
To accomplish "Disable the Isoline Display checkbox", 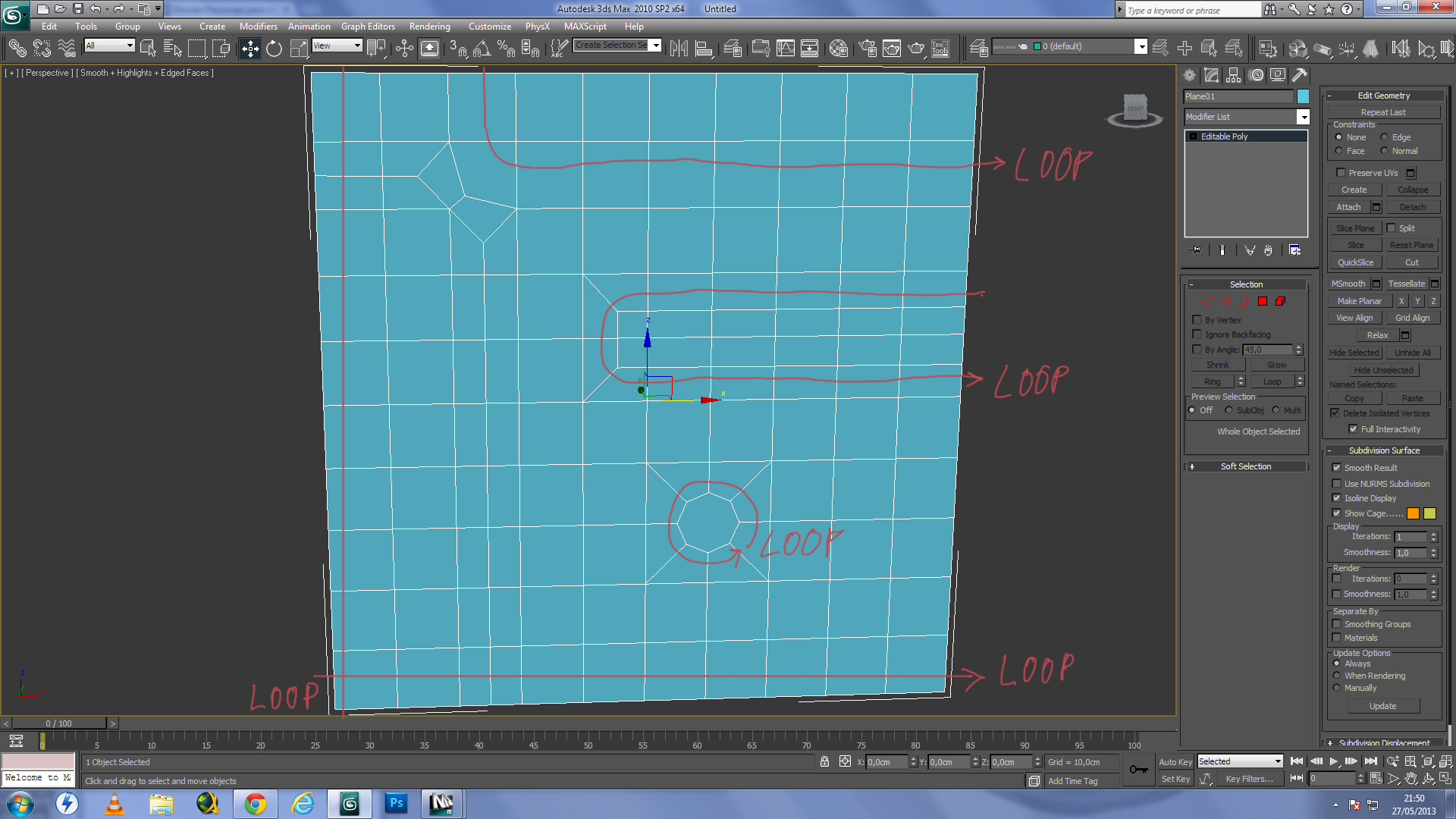I will click(x=1337, y=498).
